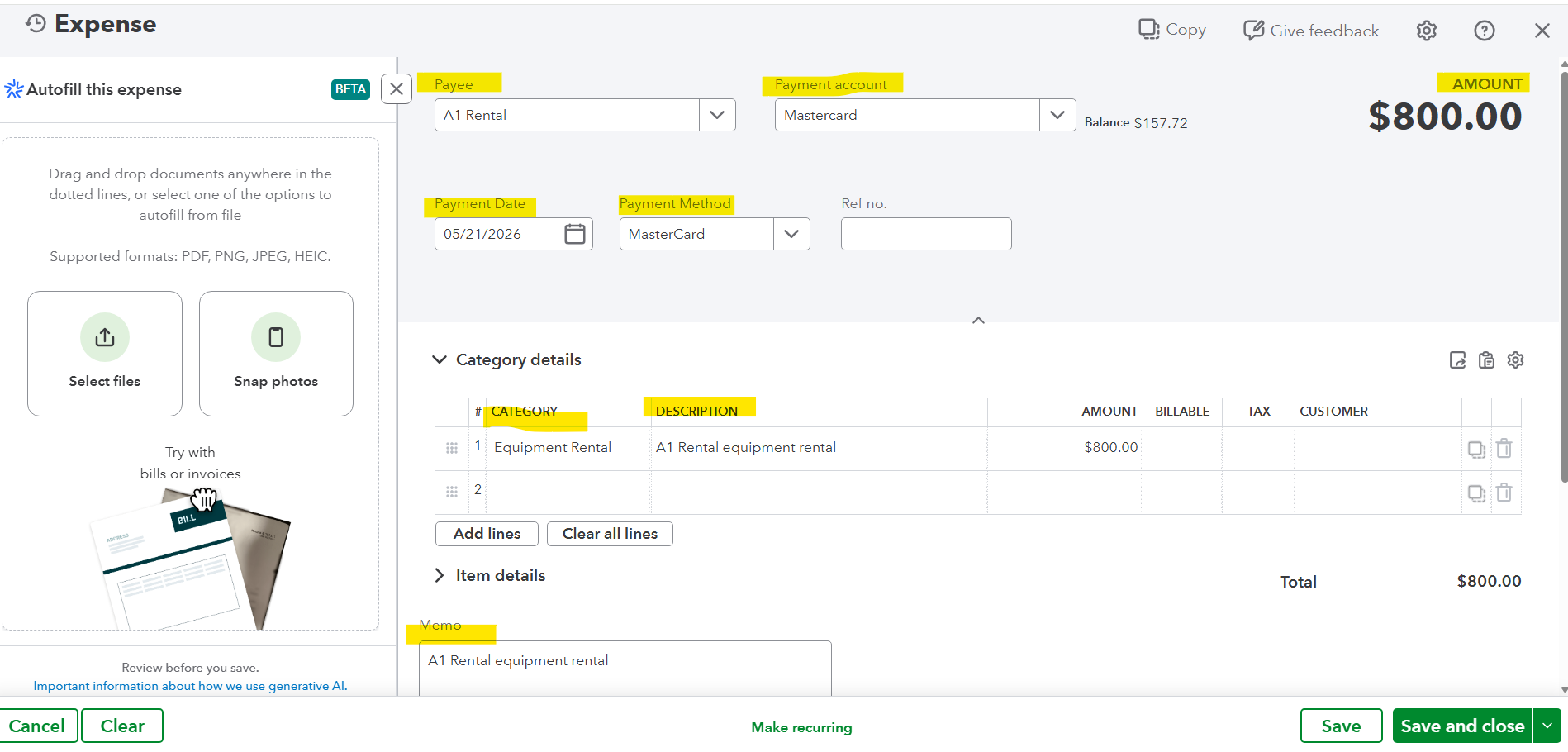The width and height of the screenshot is (1568, 752).
Task: Click drag handle of line 1
Action: [x=452, y=448]
